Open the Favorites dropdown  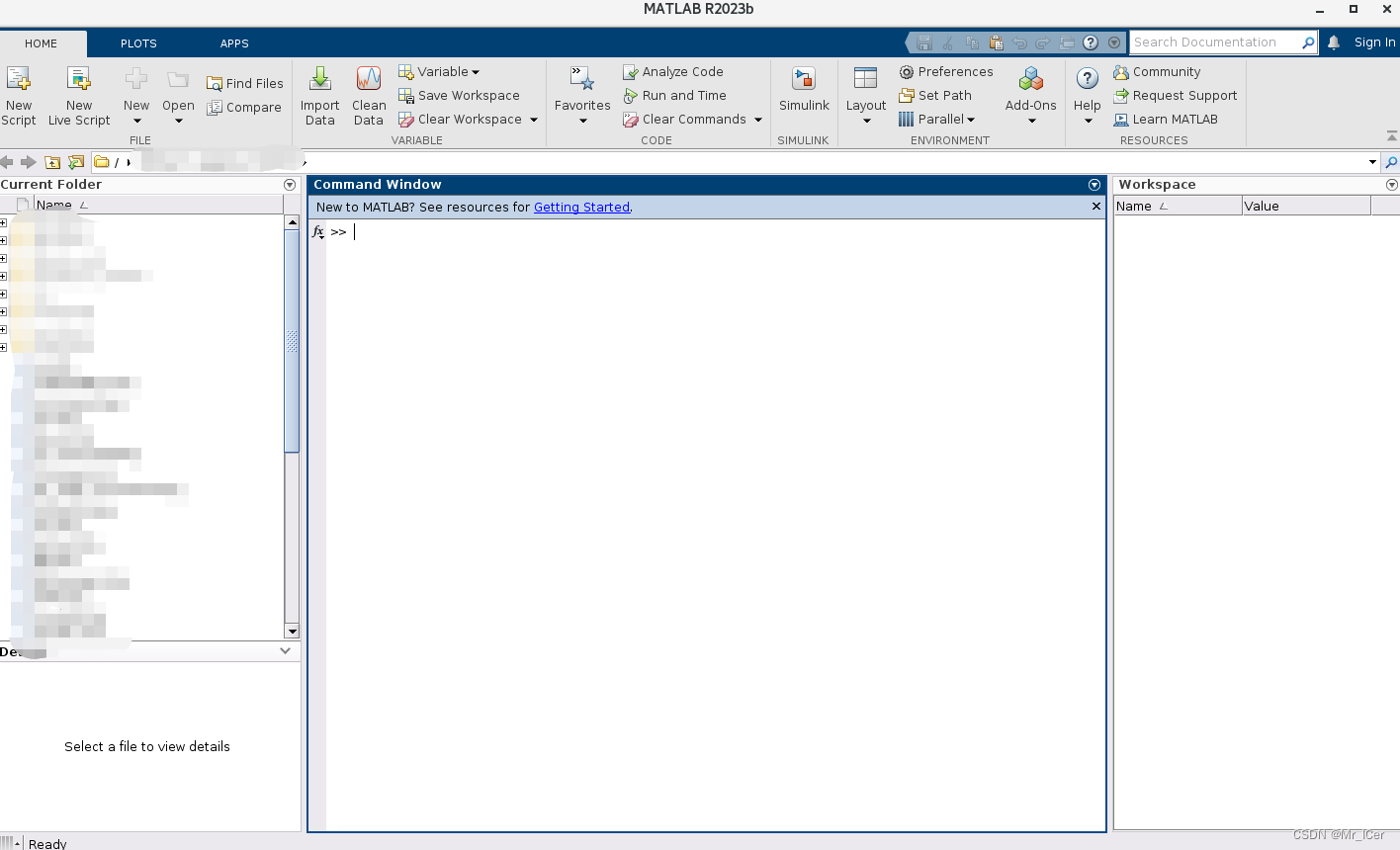point(582,122)
